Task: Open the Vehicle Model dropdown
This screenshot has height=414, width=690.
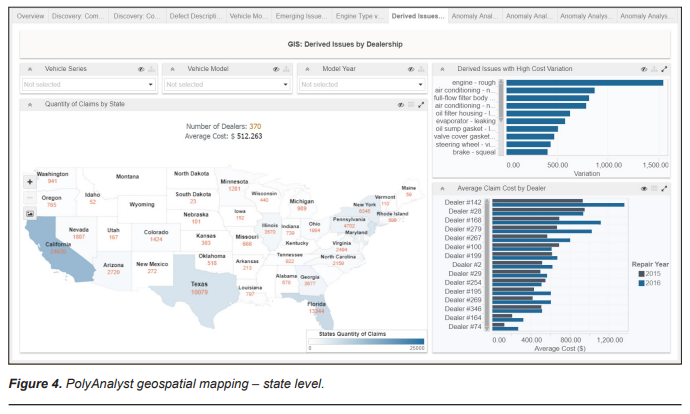Action: [227, 84]
